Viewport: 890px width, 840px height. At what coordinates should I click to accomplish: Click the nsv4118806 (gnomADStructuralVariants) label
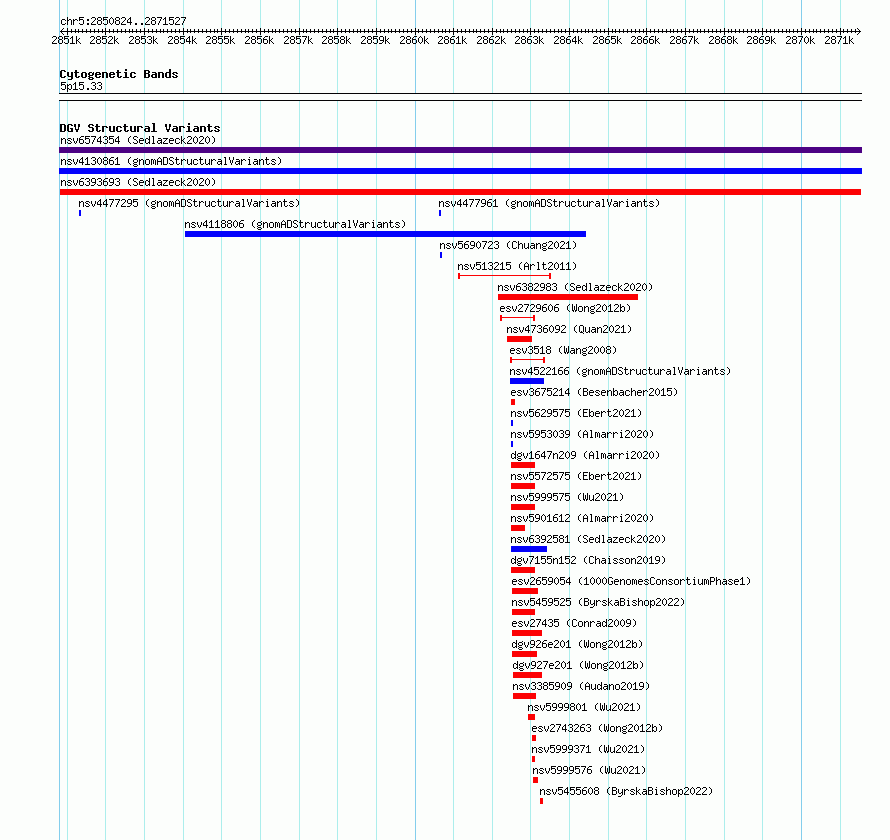click(295, 224)
